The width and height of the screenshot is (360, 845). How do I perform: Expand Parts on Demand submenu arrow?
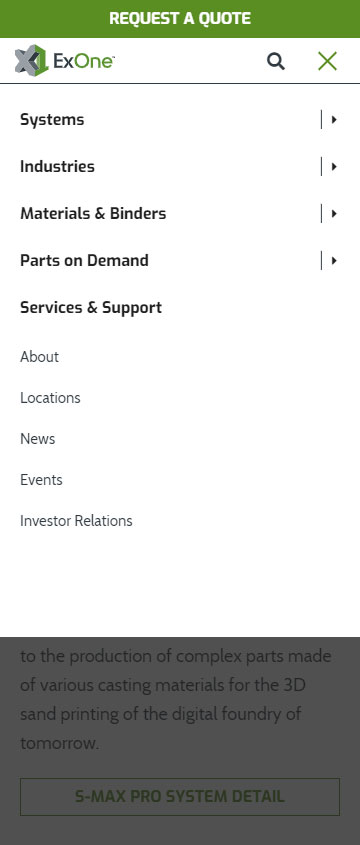[334, 260]
